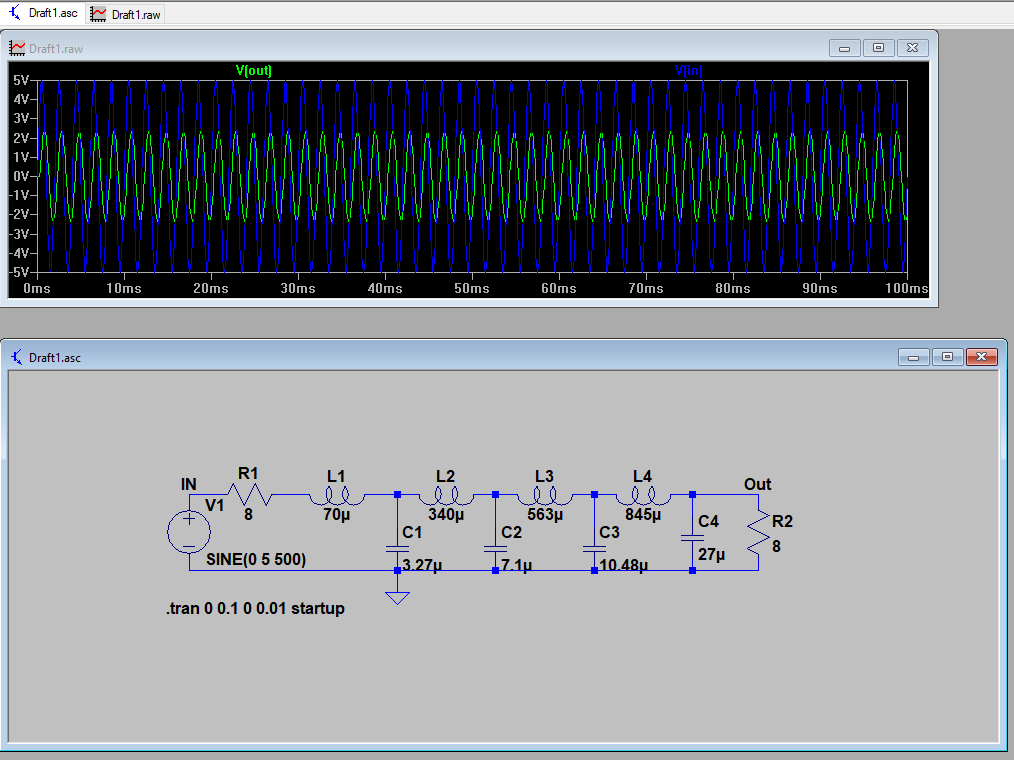The image size is (1014, 760).
Task: Click the .tran 0 0.1 0 0.01 startup directive
Action: pyautogui.click(x=255, y=609)
